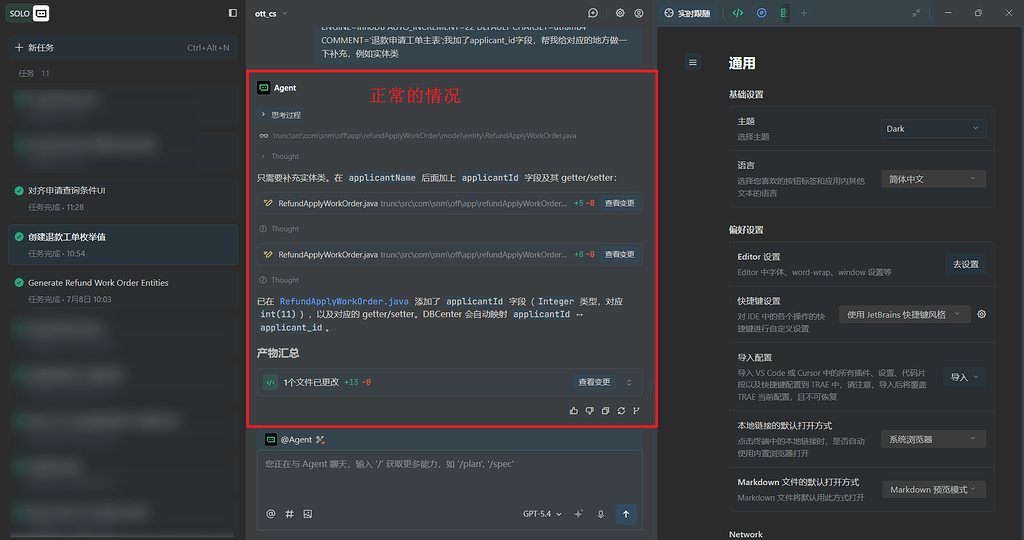Open the 导入 configuration dropdown
This screenshot has width=1024, height=540.
click(x=965, y=377)
